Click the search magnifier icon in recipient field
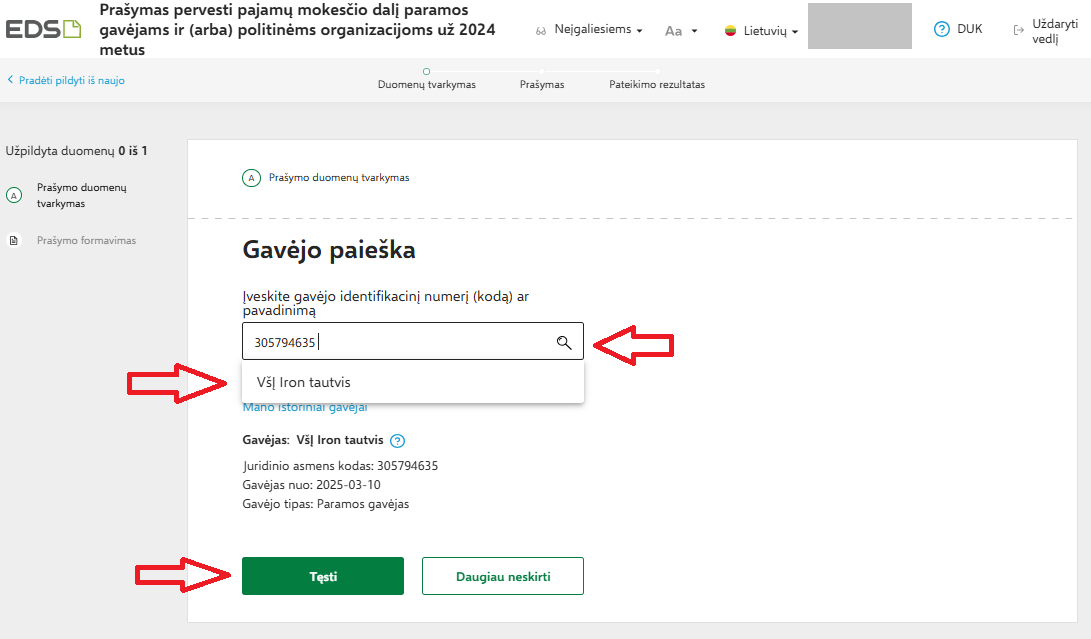This screenshot has height=639, width=1091. click(564, 342)
